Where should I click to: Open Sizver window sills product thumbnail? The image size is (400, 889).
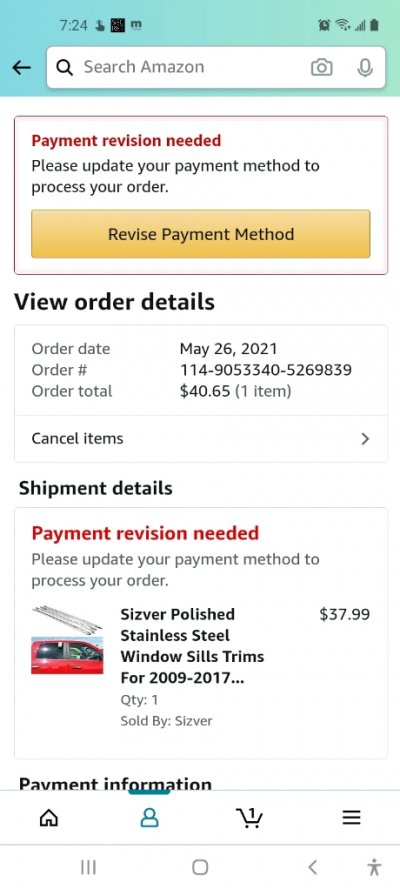[x=67, y=640]
